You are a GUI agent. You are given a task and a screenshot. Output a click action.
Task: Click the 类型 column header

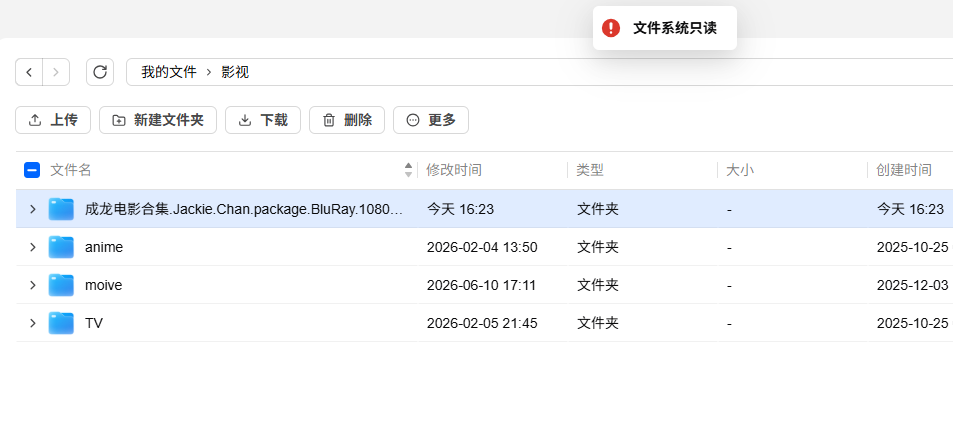pos(590,170)
